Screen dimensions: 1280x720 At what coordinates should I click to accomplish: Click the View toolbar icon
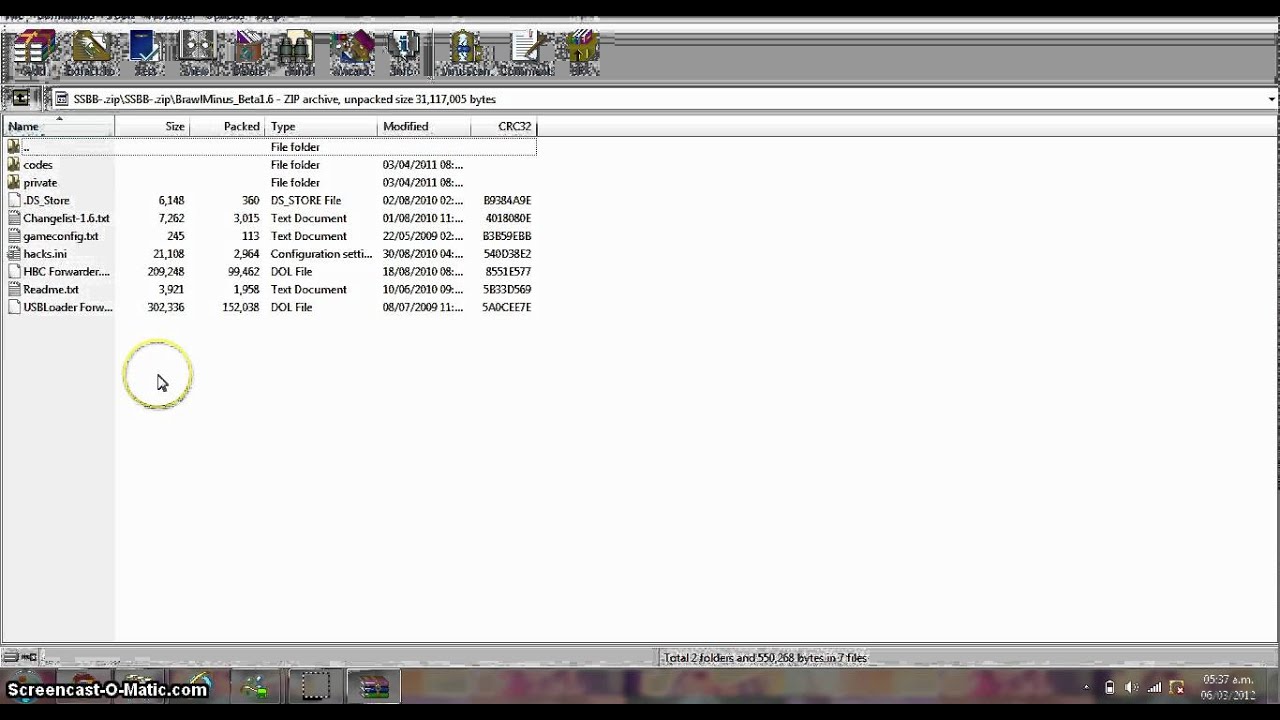click(x=196, y=52)
